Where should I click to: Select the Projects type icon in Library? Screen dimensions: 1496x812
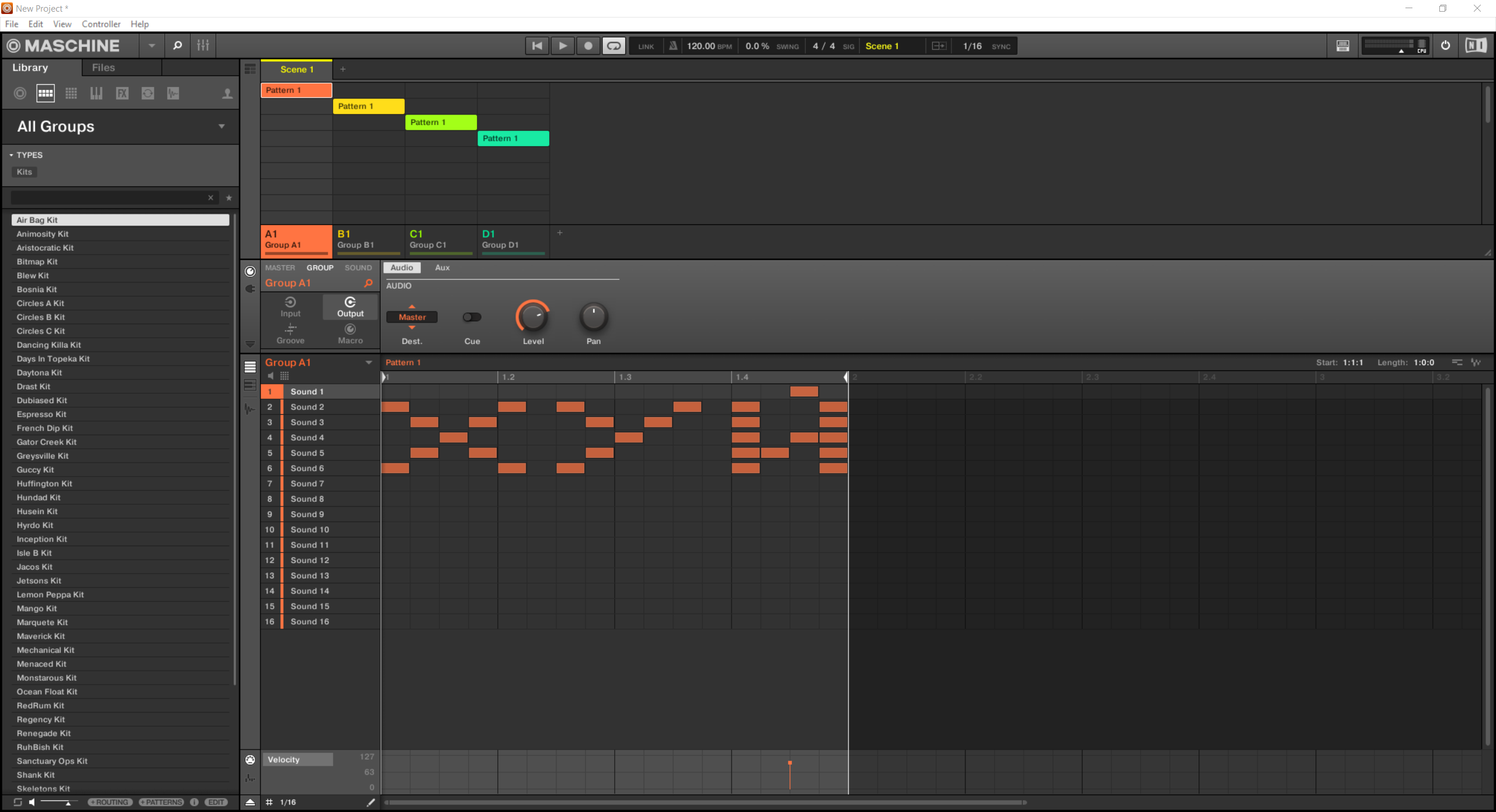click(x=20, y=93)
